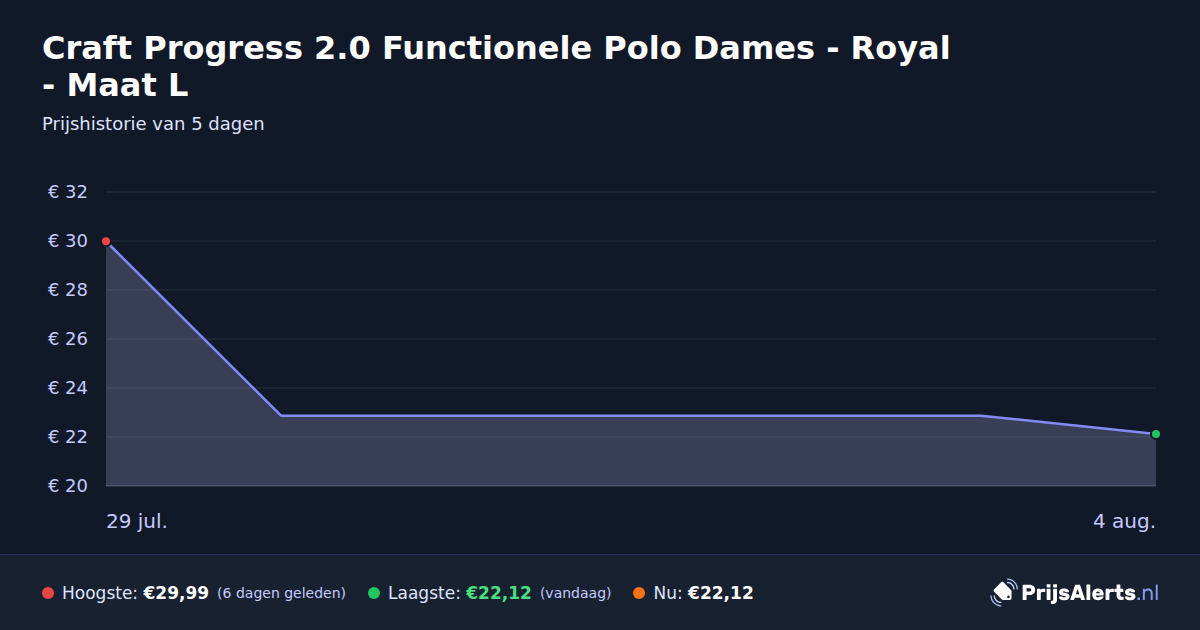Image resolution: width=1200 pixels, height=630 pixels.
Task: Click the € 26 axis label
Action: [x=68, y=339]
